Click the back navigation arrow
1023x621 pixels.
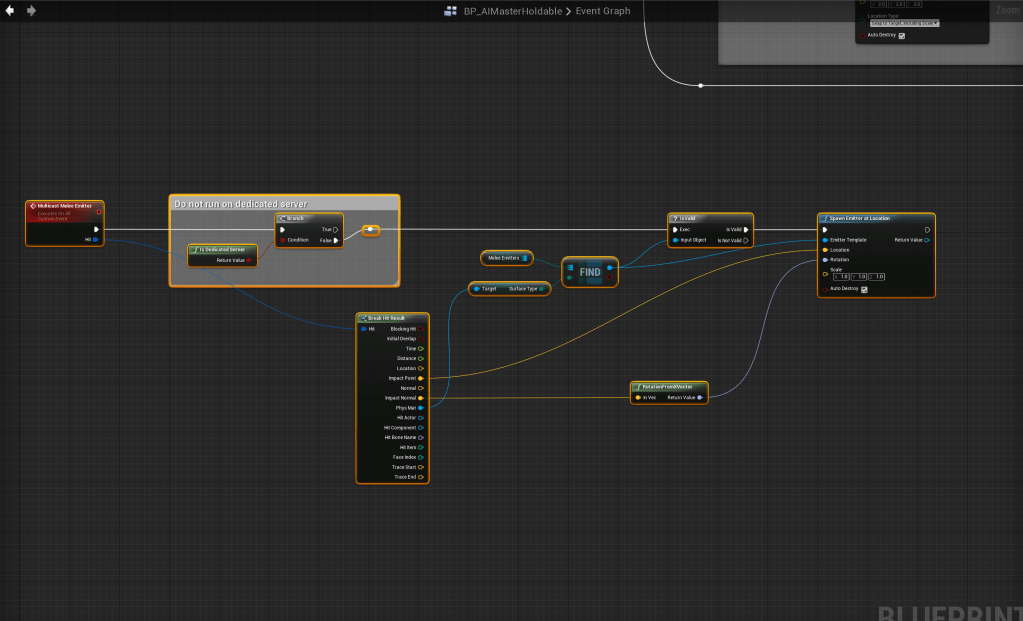pos(10,11)
